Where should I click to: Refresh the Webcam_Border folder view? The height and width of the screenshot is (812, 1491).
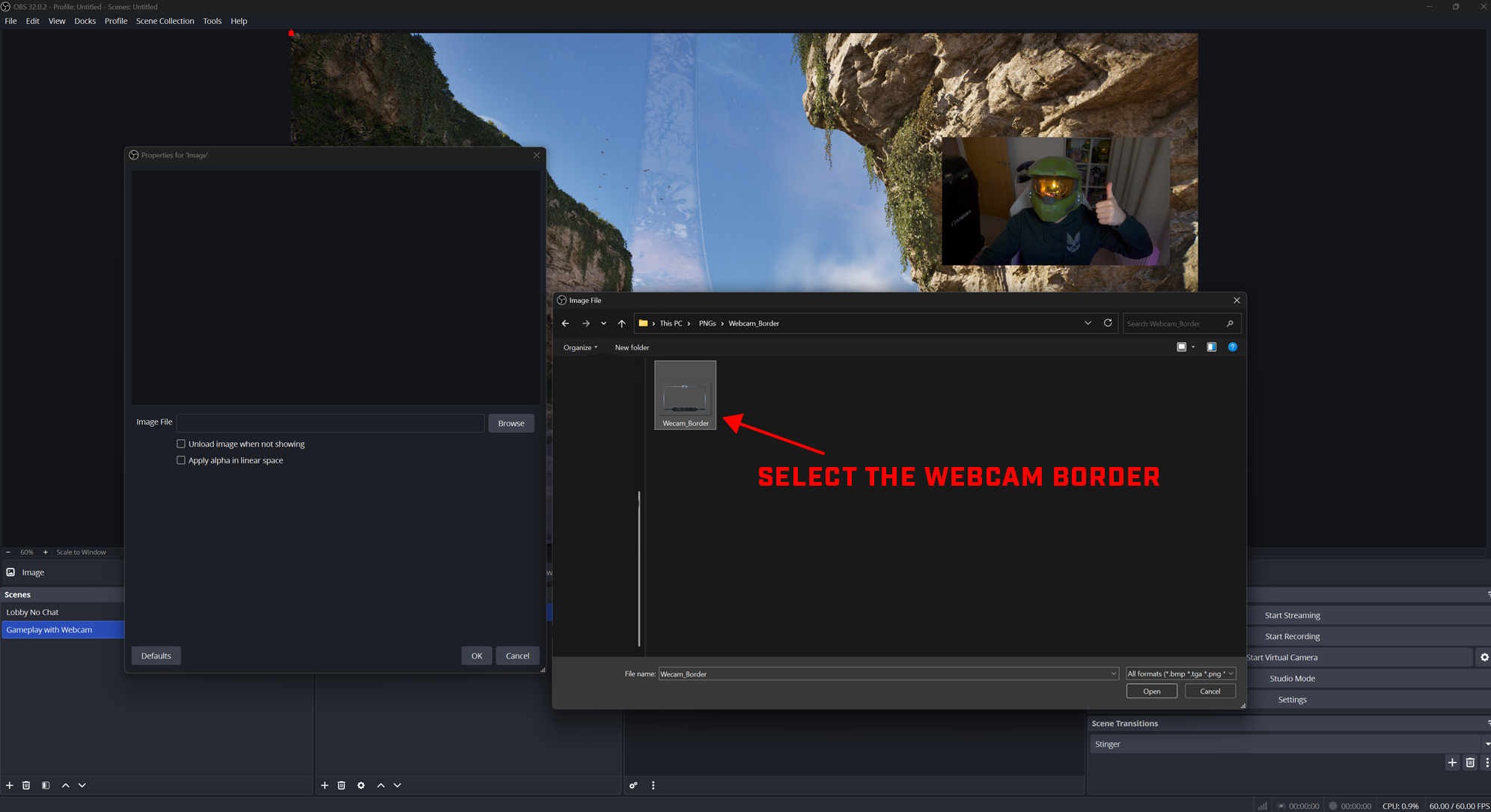pos(1108,323)
